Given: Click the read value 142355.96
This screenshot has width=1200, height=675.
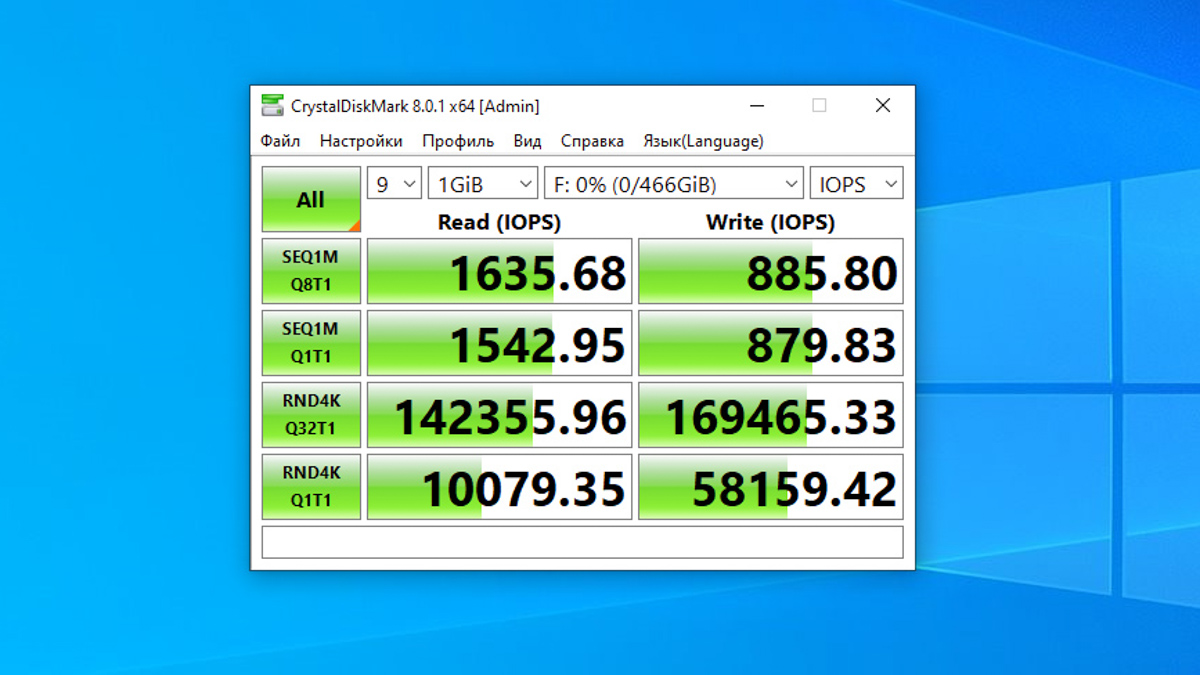Looking at the screenshot, I should pos(499,415).
